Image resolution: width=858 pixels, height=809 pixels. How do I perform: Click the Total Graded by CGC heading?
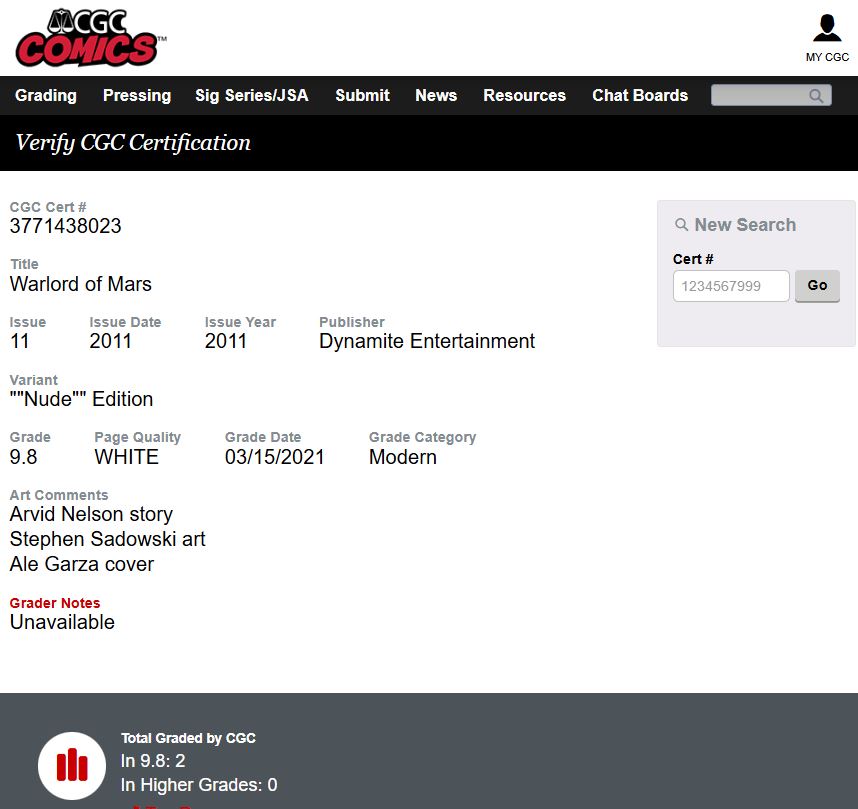188,738
